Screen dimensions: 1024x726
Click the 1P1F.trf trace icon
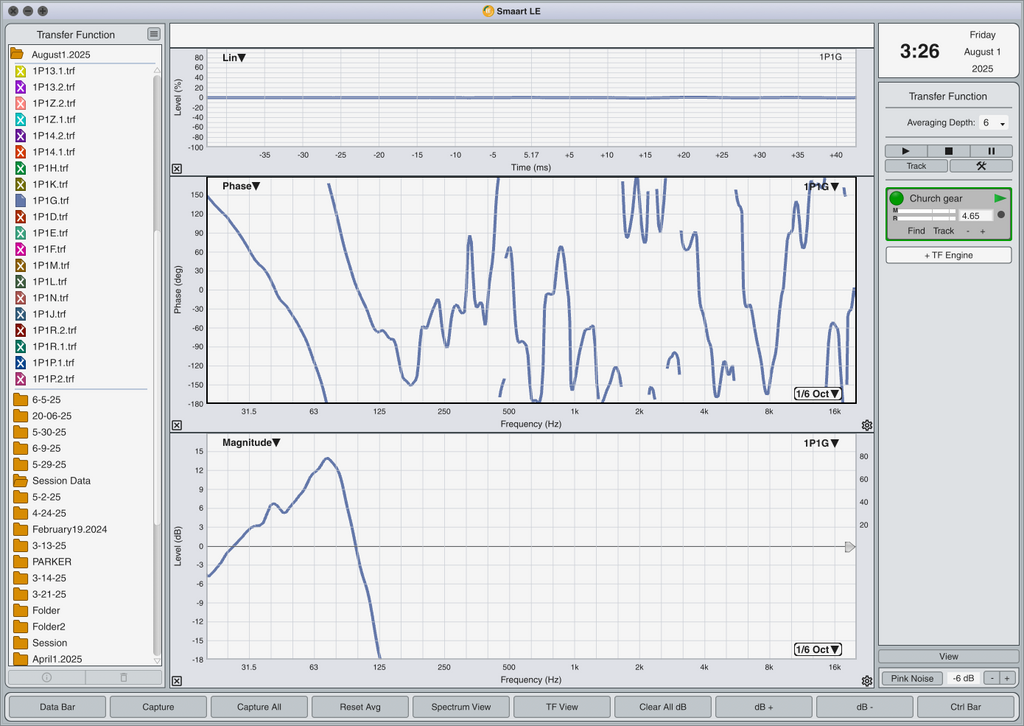click(x=20, y=249)
